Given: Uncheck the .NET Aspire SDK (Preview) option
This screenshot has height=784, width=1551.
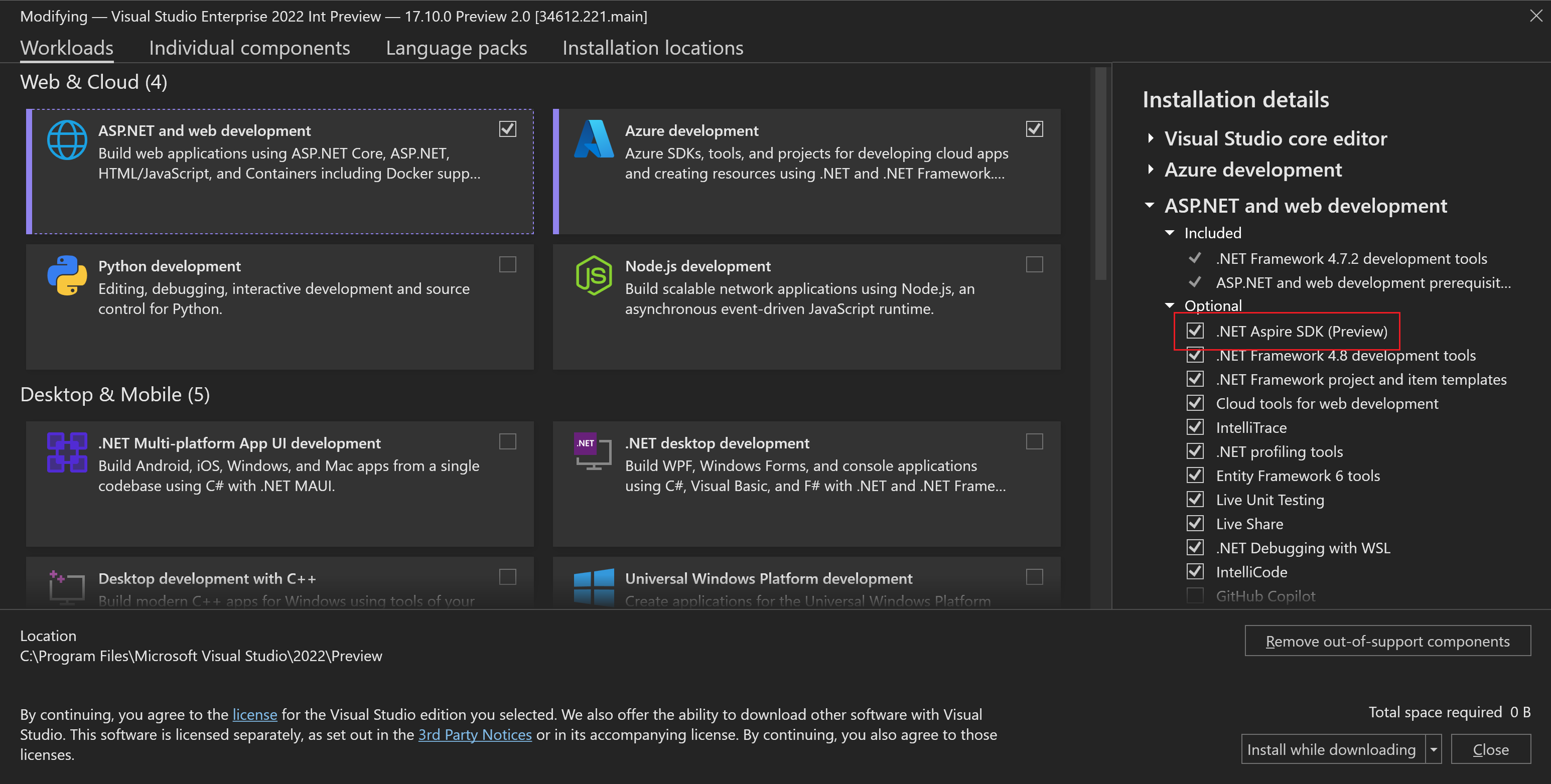Looking at the screenshot, I should 1195,331.
